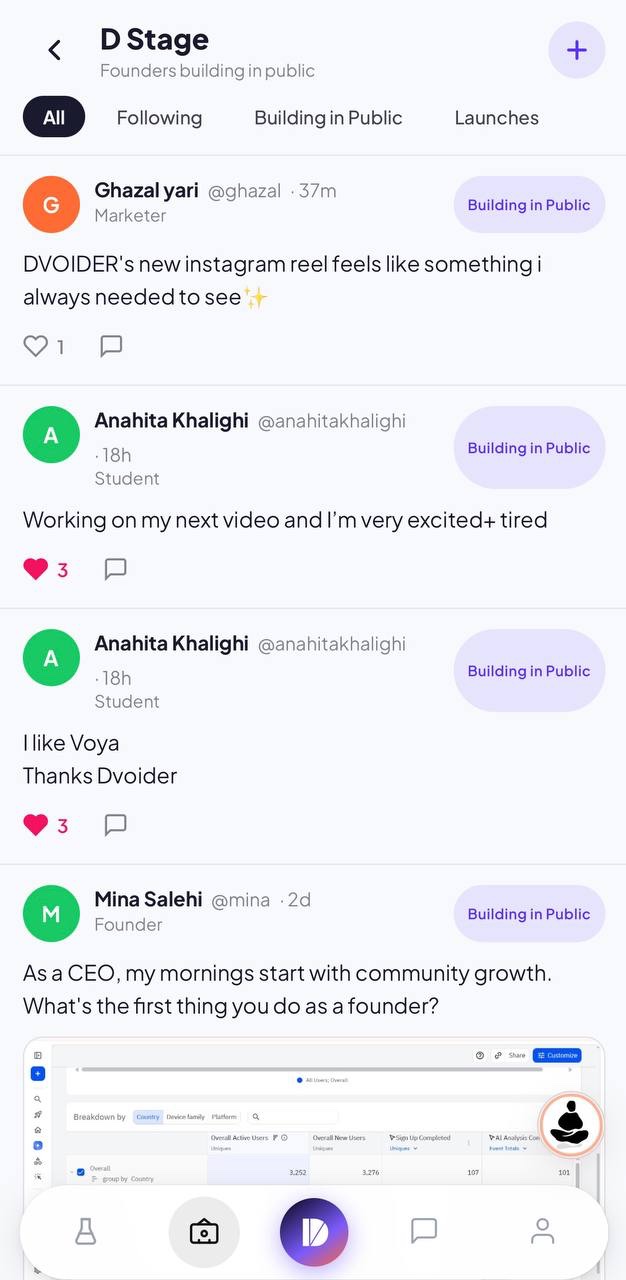The image size is (626, 1280).
Task: Open comments on "Working on my next video" post
Action: pos(115,569)
